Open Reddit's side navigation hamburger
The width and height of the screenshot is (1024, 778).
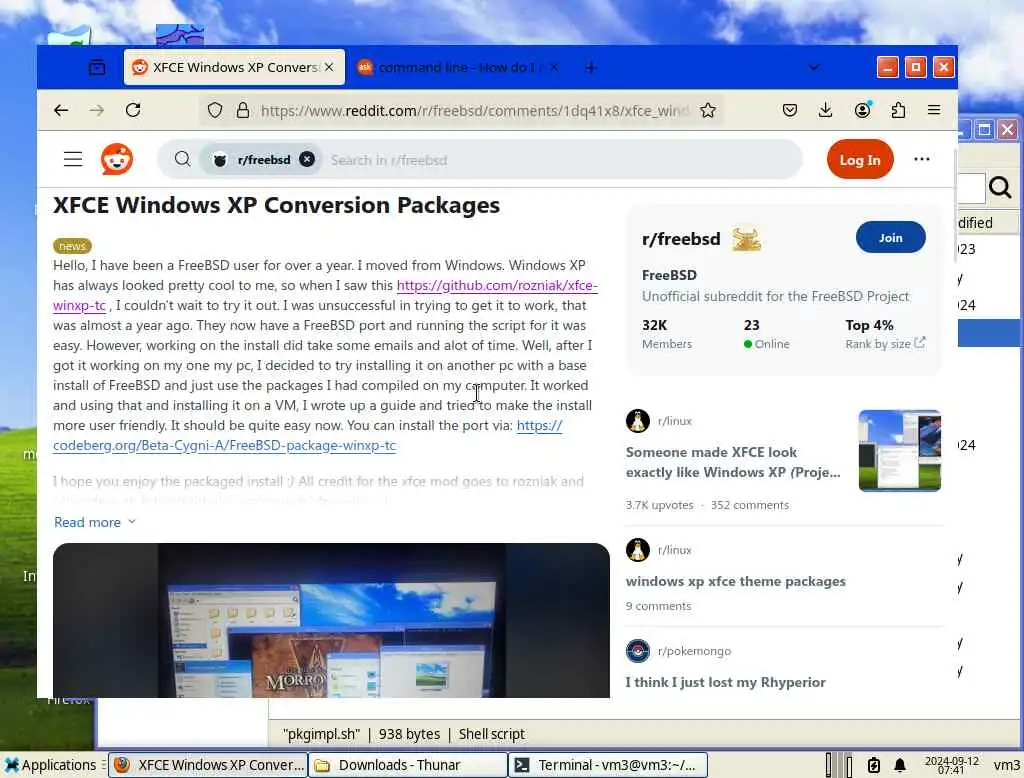73,159
